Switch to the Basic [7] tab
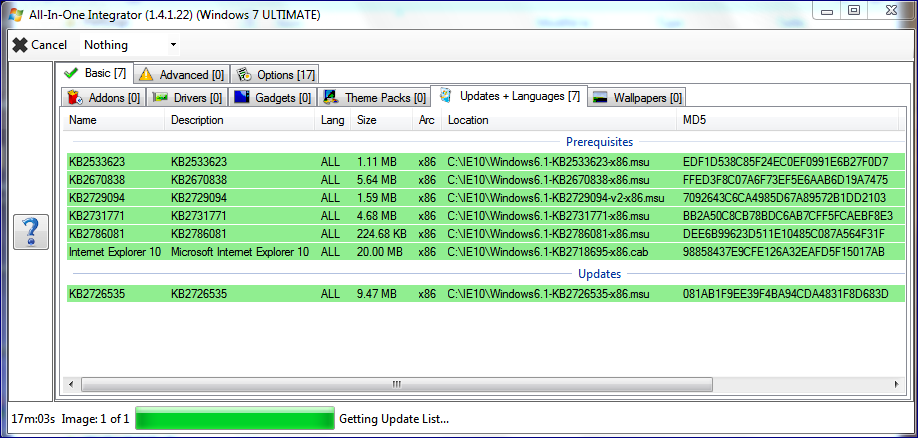 tap(97, 74)
